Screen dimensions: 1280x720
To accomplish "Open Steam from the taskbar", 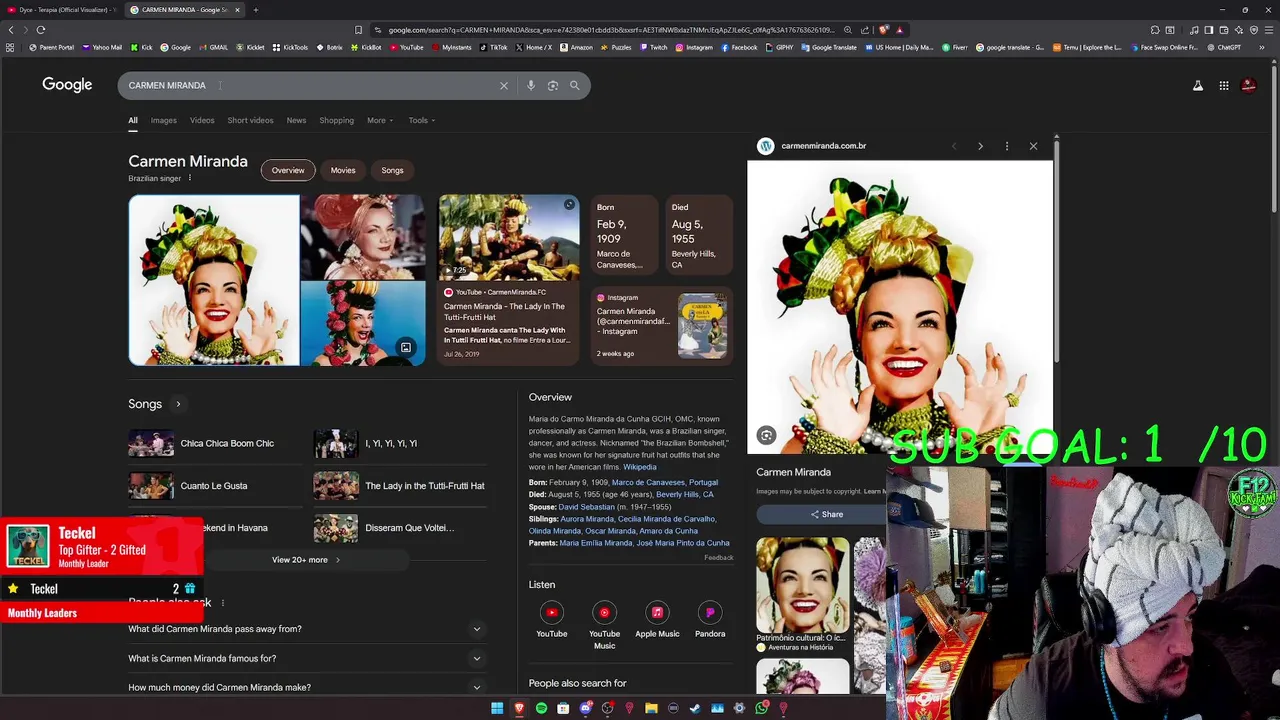I will pos(695,708).
